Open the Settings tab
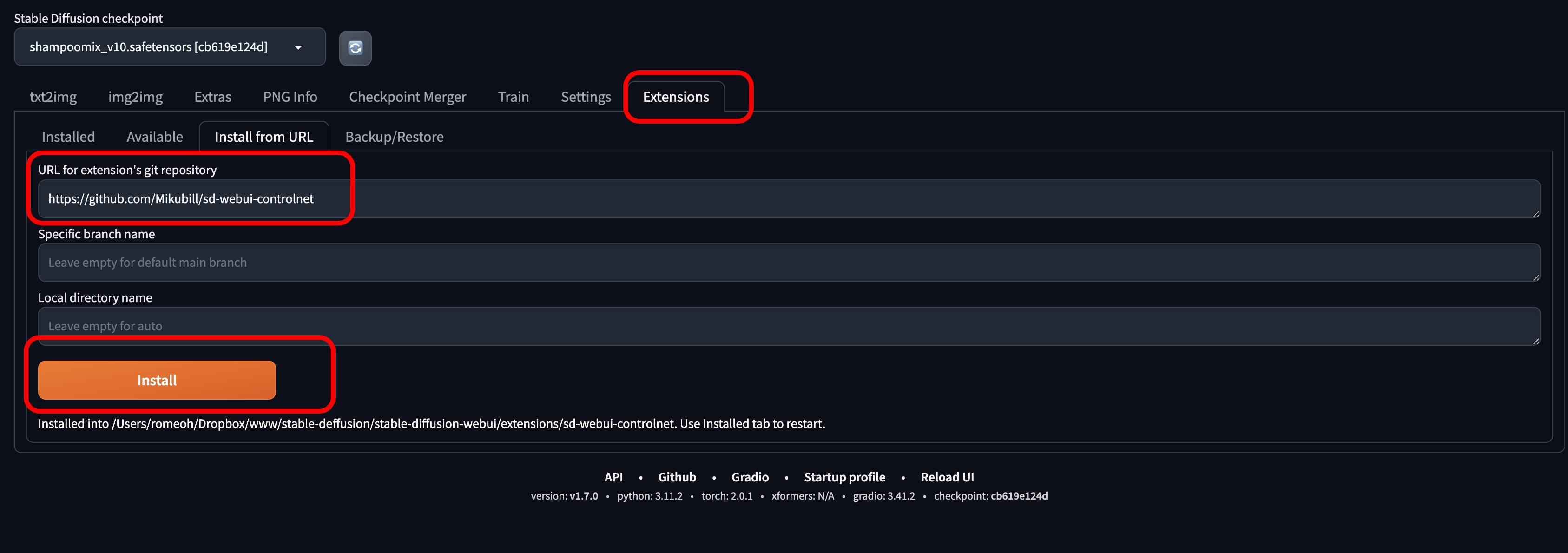This screenshot has width=1568, height=553. tap(586, 97)
